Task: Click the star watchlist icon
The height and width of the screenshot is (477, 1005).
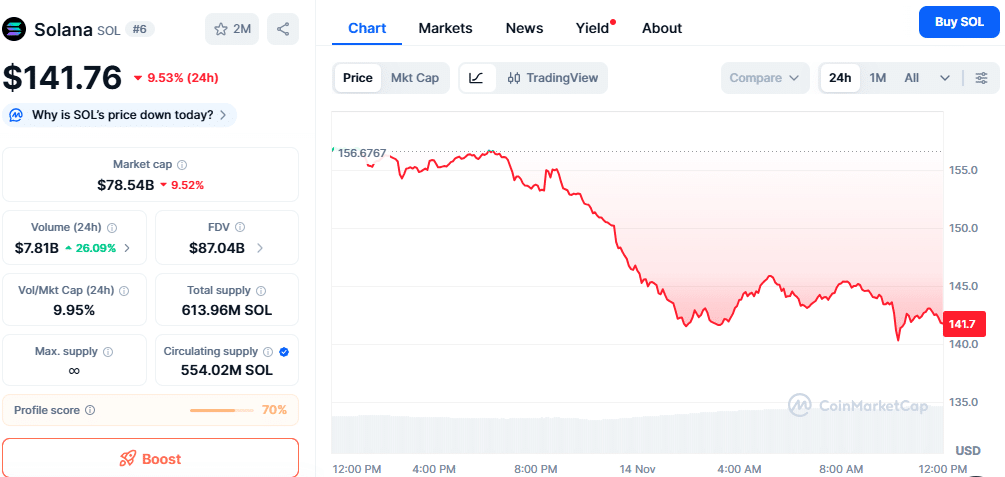Action: (221, 30)
